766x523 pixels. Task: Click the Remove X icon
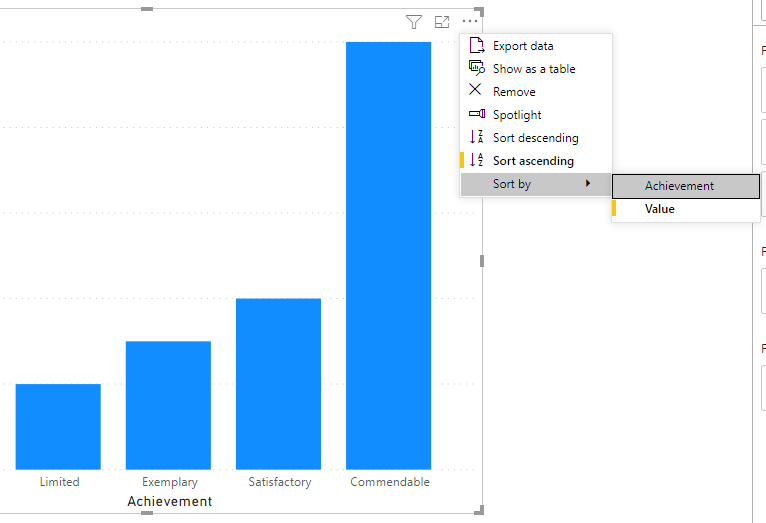[x=475, y=90]
